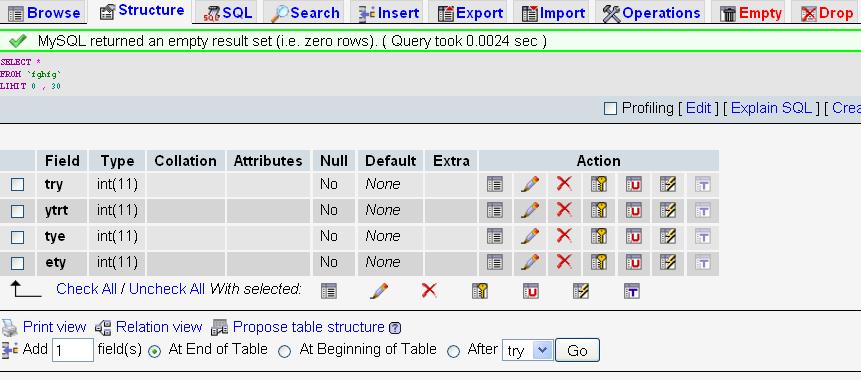Open the Structure tab

pos(142,11)
